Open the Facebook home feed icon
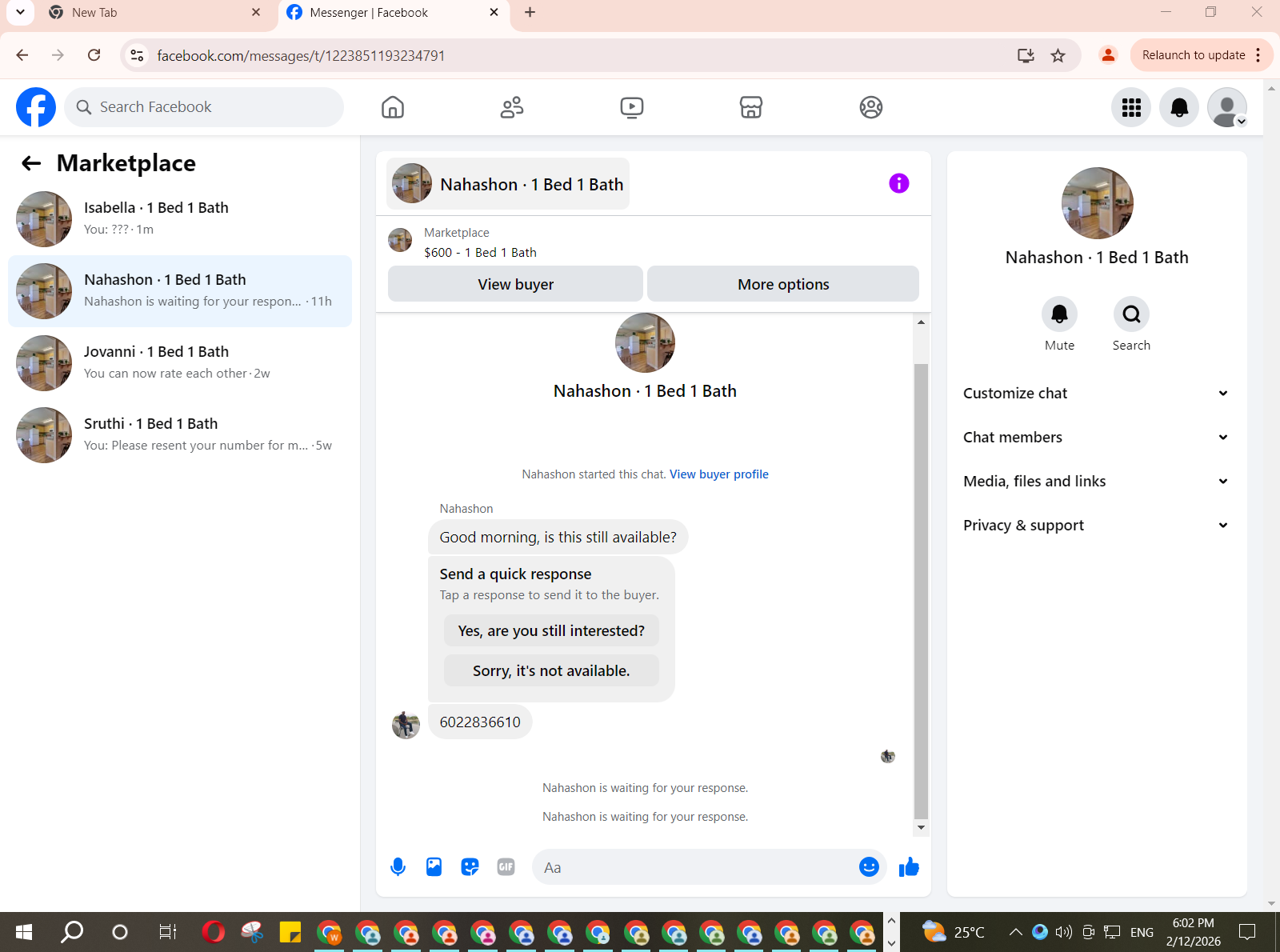Viewport: 1280px width, 952px height. pos(393,107)
